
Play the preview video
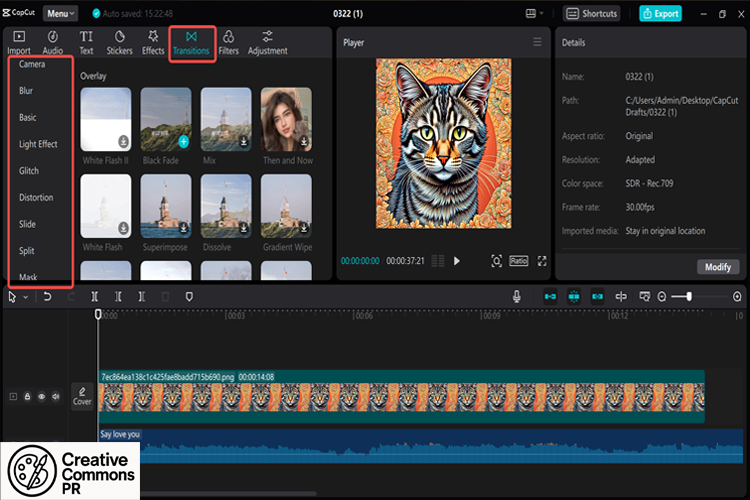(x=456, y=261)
